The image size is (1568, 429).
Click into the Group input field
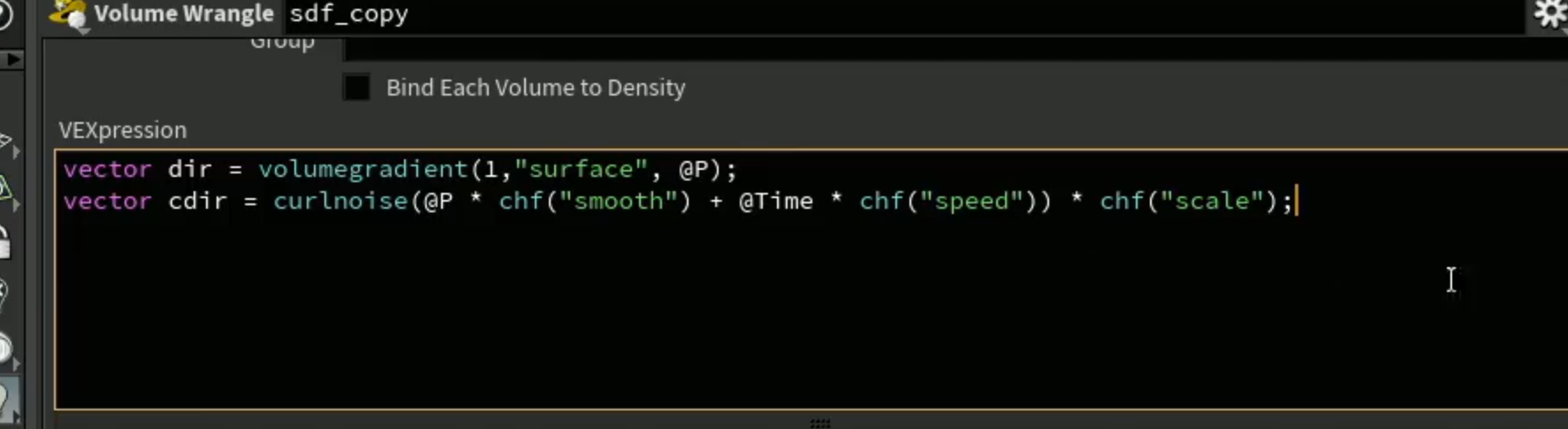click(955, 47)
